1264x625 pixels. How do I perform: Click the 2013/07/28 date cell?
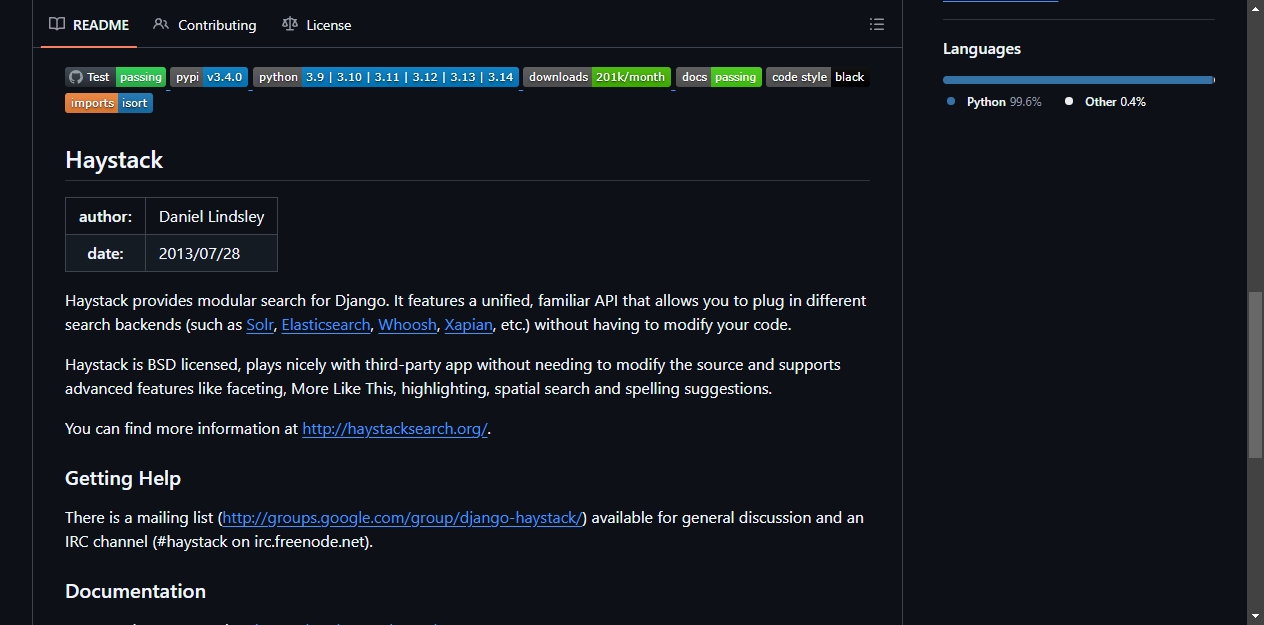(x=212, y=254)
